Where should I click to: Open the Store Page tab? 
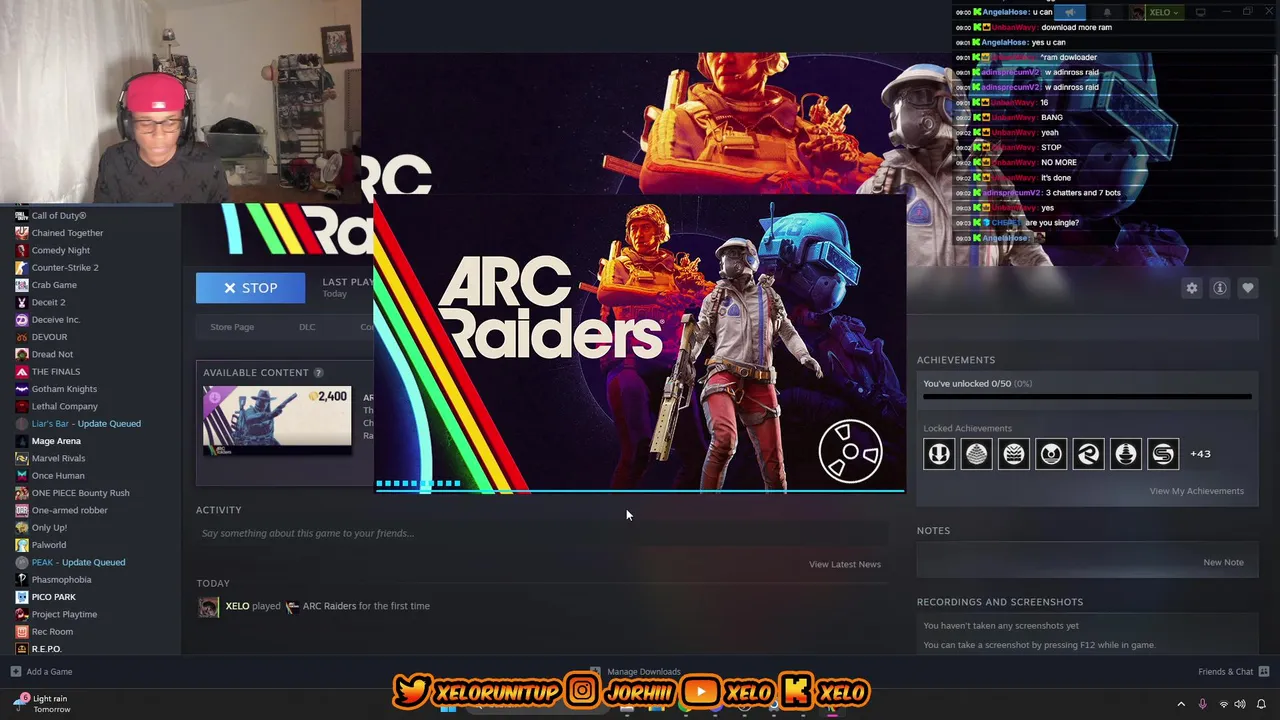[x=232, y=327]
